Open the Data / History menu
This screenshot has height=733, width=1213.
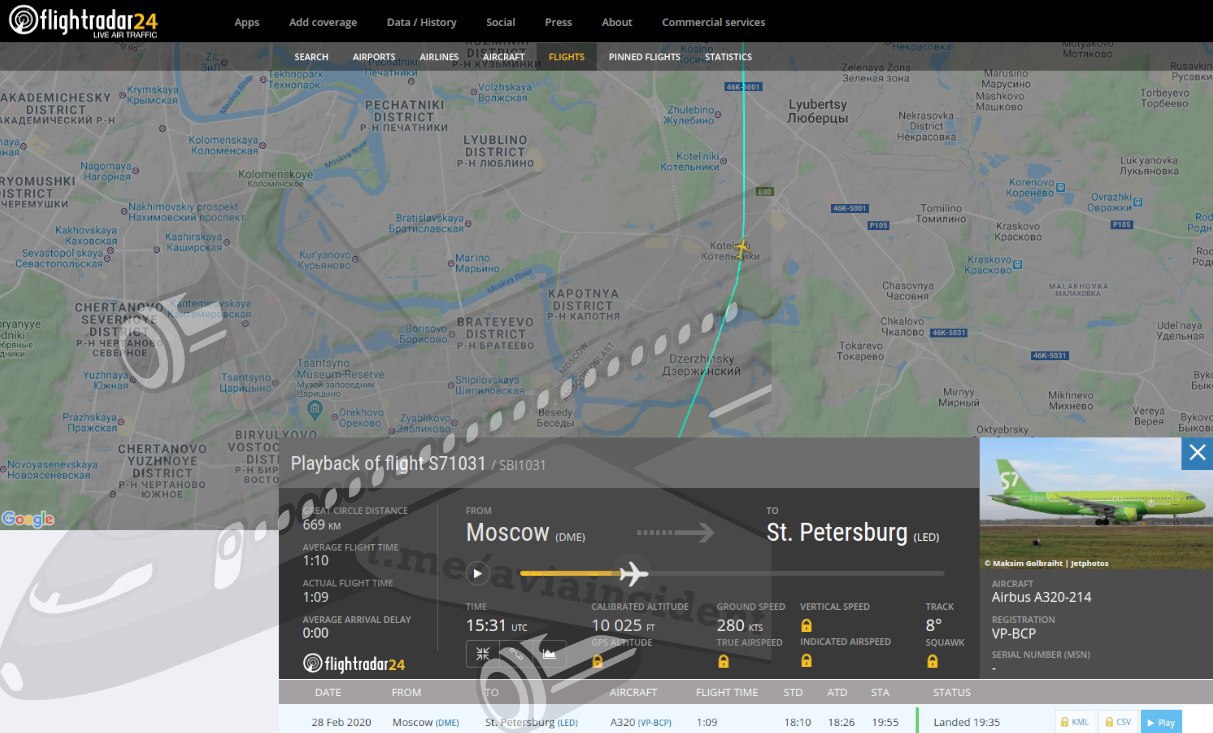422,22
